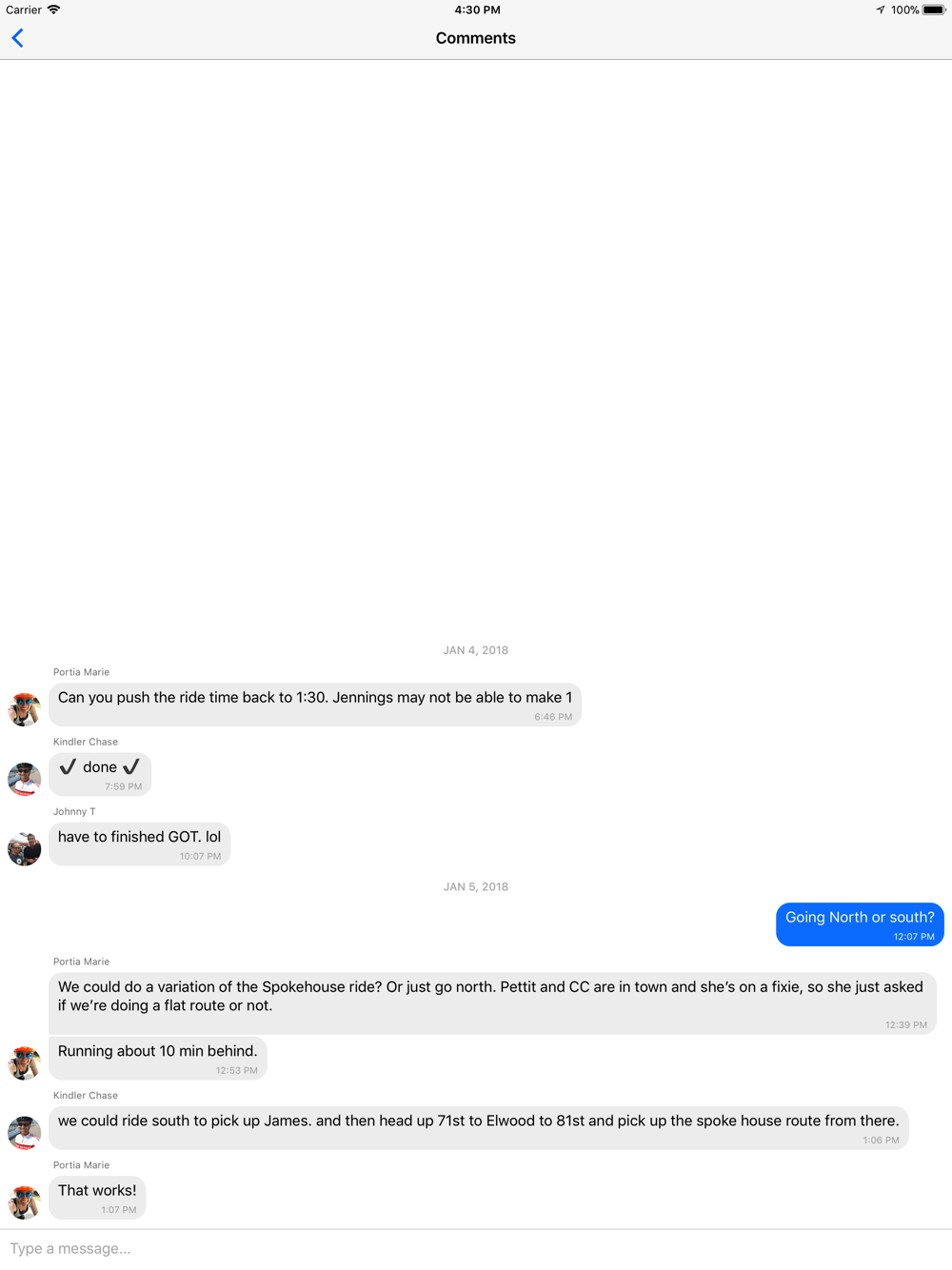Open Johnny T's avatar picture
Image resolution: width=952 pixels, height=1270 pixels.
pyautogui.click(x=25, y=848)
